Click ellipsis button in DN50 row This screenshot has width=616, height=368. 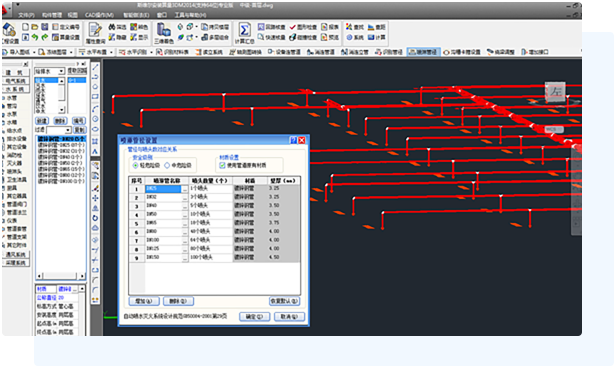[x=185, y=215]
